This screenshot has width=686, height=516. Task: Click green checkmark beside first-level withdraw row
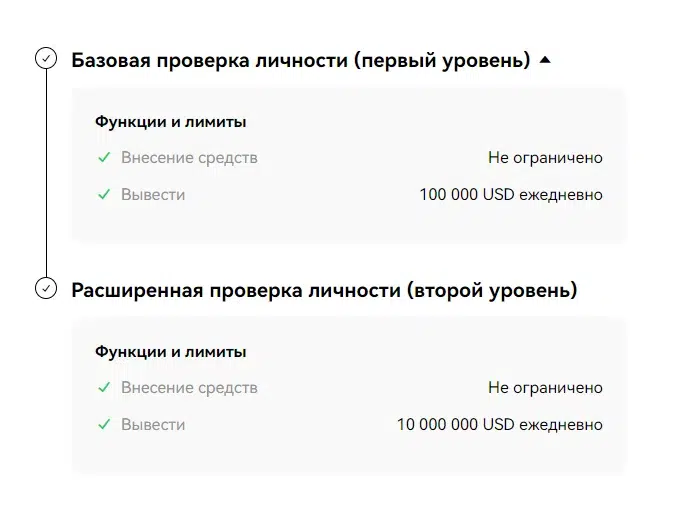coord(104,194)
